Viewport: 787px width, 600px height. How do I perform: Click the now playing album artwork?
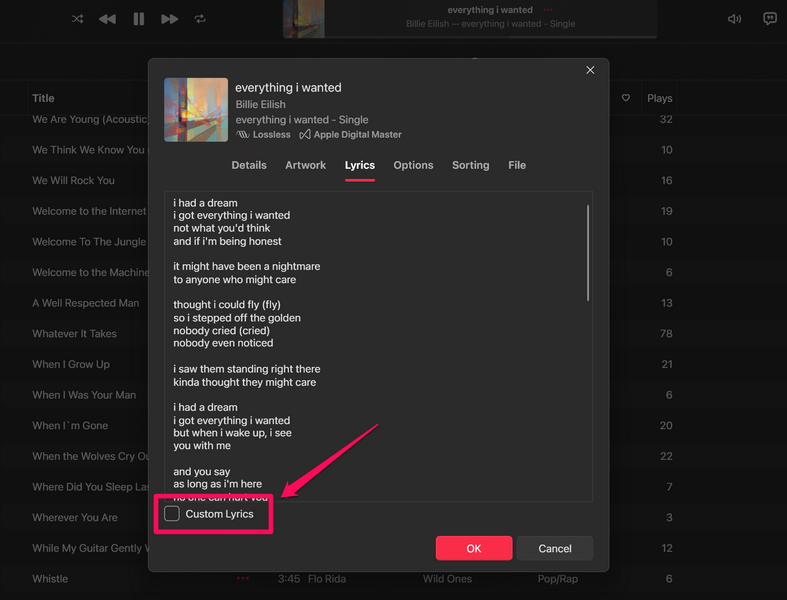[304, 19]
